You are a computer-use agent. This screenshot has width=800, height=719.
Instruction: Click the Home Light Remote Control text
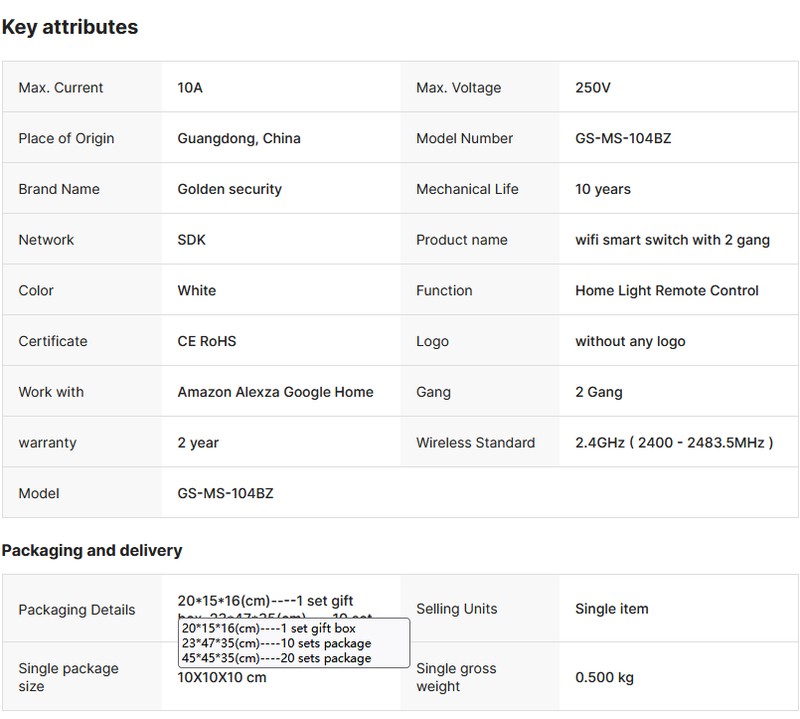pos(667,291)
